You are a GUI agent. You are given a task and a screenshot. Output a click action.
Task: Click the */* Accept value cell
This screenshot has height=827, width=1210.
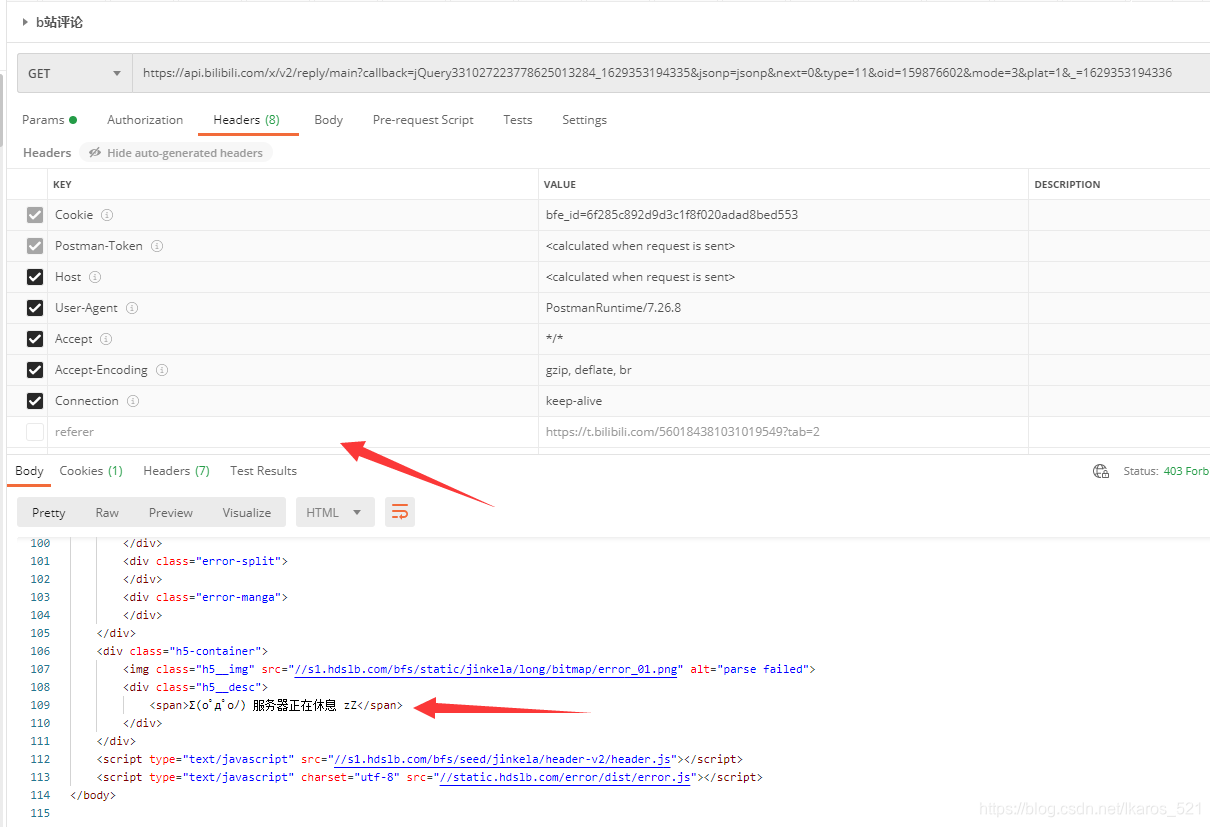tap(783, 339)
